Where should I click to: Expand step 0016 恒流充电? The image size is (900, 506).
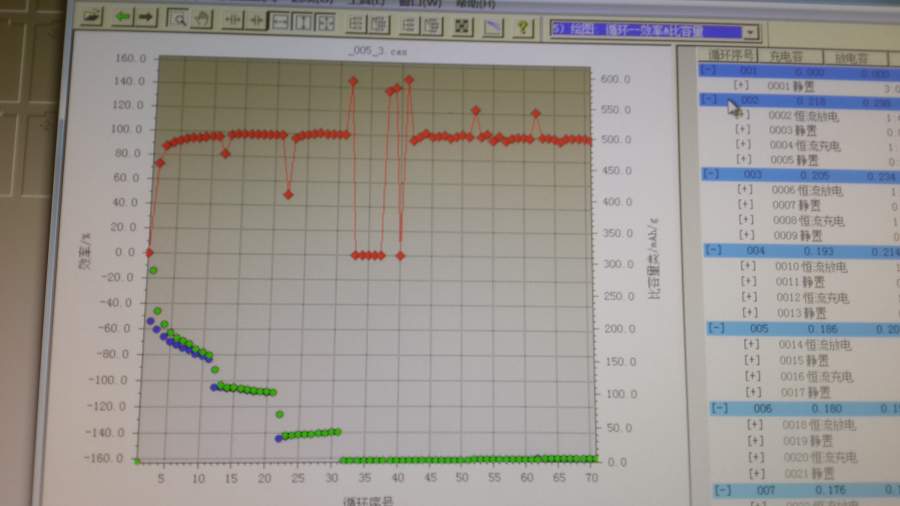(x=752, y=376)
